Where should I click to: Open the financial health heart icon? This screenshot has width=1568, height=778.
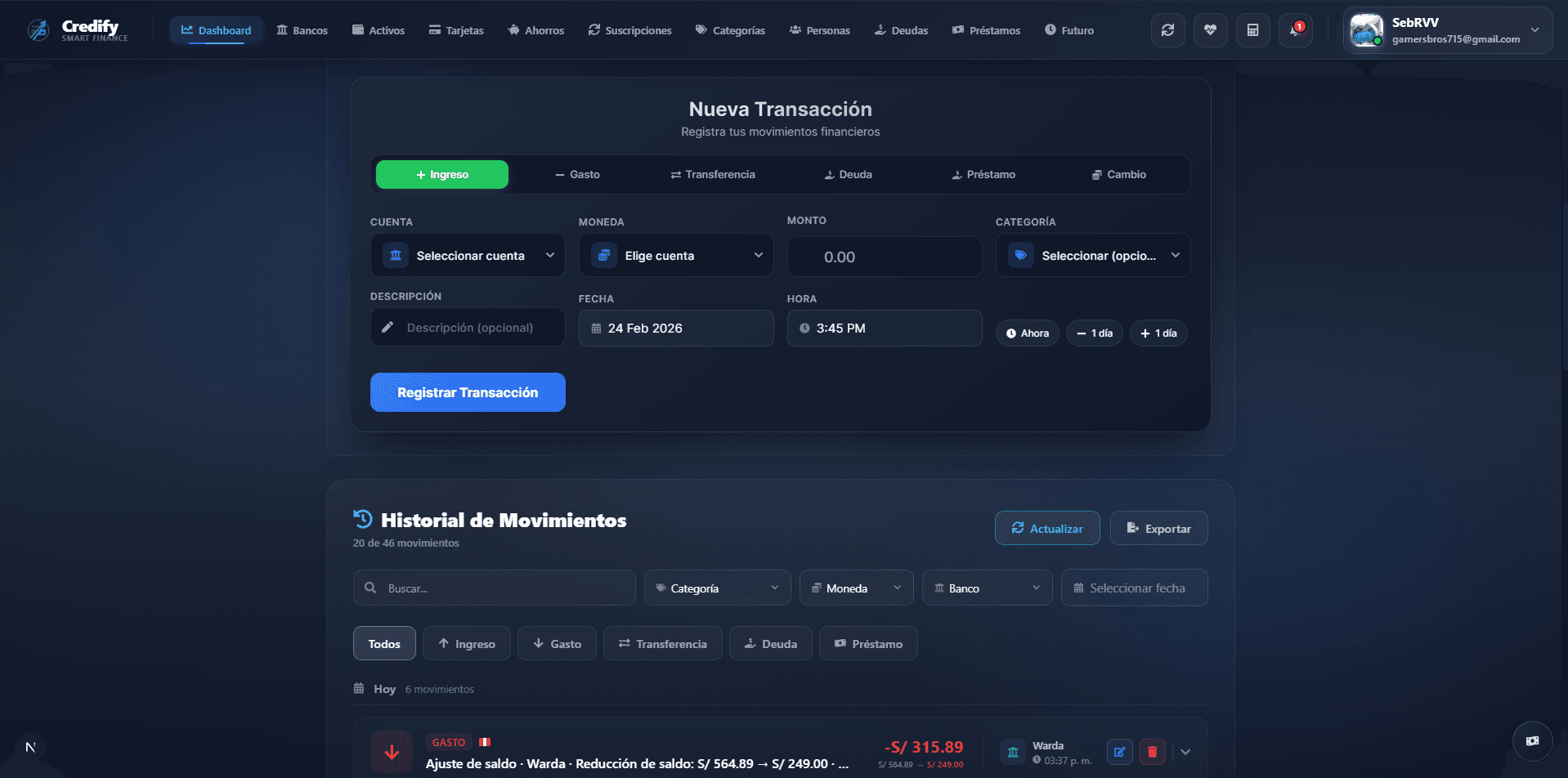click(1210, 29)
